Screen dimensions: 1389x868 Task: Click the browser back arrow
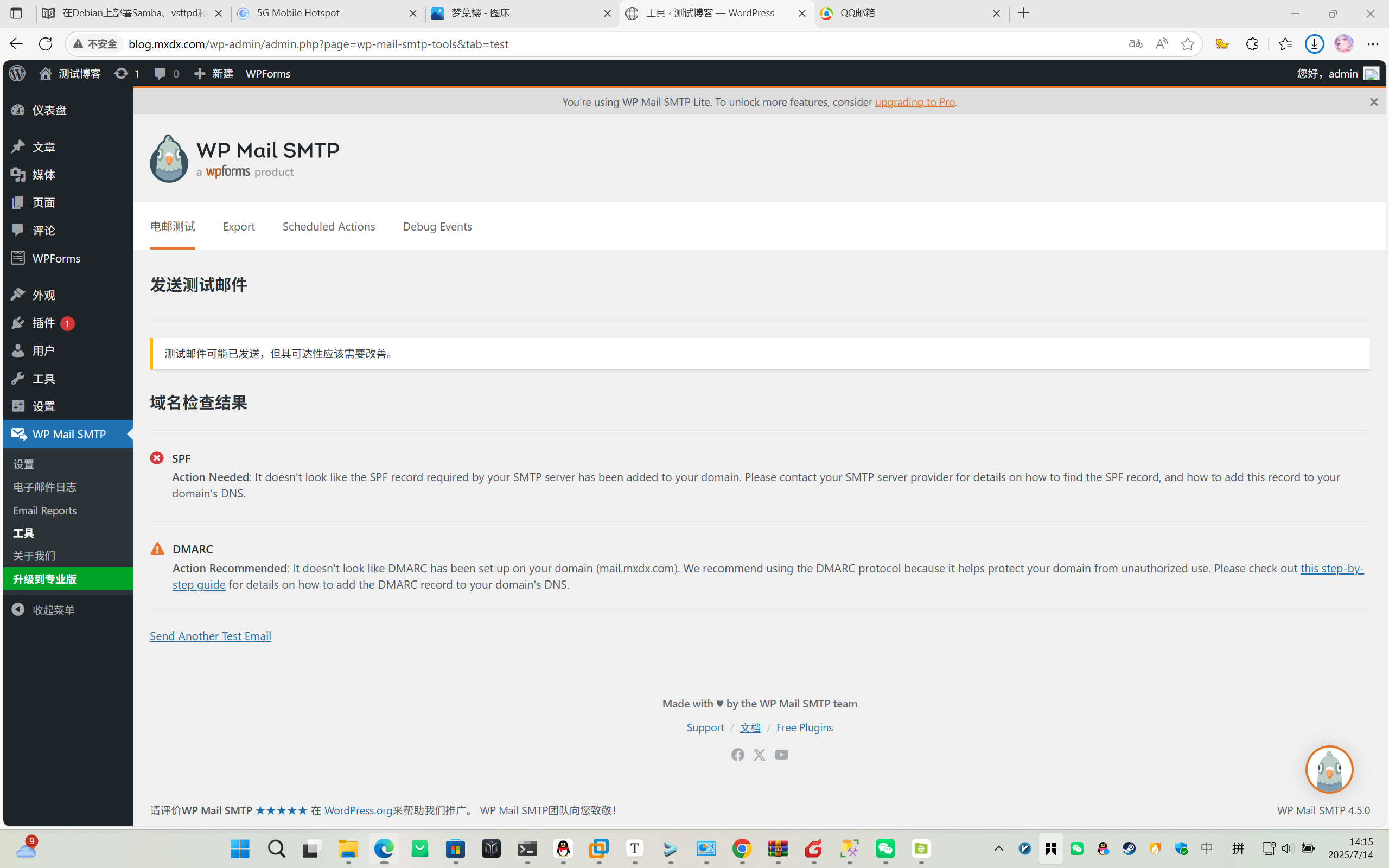click(16, 43)
